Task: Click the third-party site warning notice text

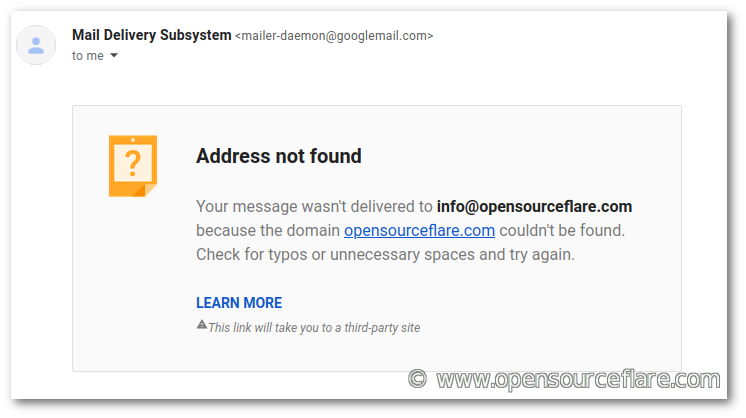Action: 314,327
